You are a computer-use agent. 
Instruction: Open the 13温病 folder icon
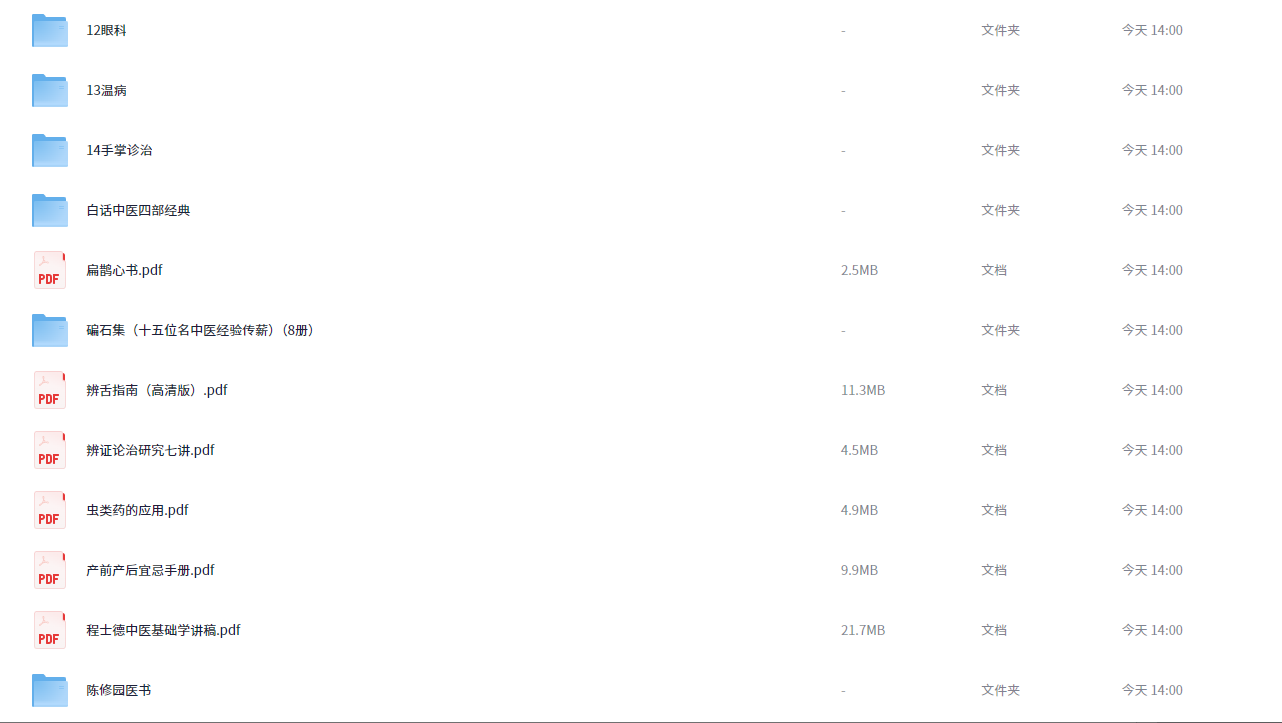click(50, 90)
